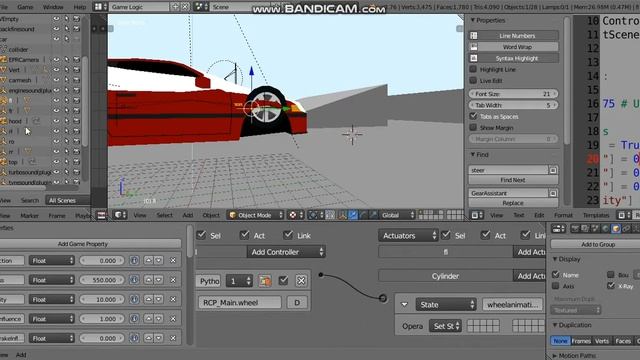Select the carmesh object in outliner
This screenshot has width=640, height=360.
pyautogui.click(x=20, y=80)
